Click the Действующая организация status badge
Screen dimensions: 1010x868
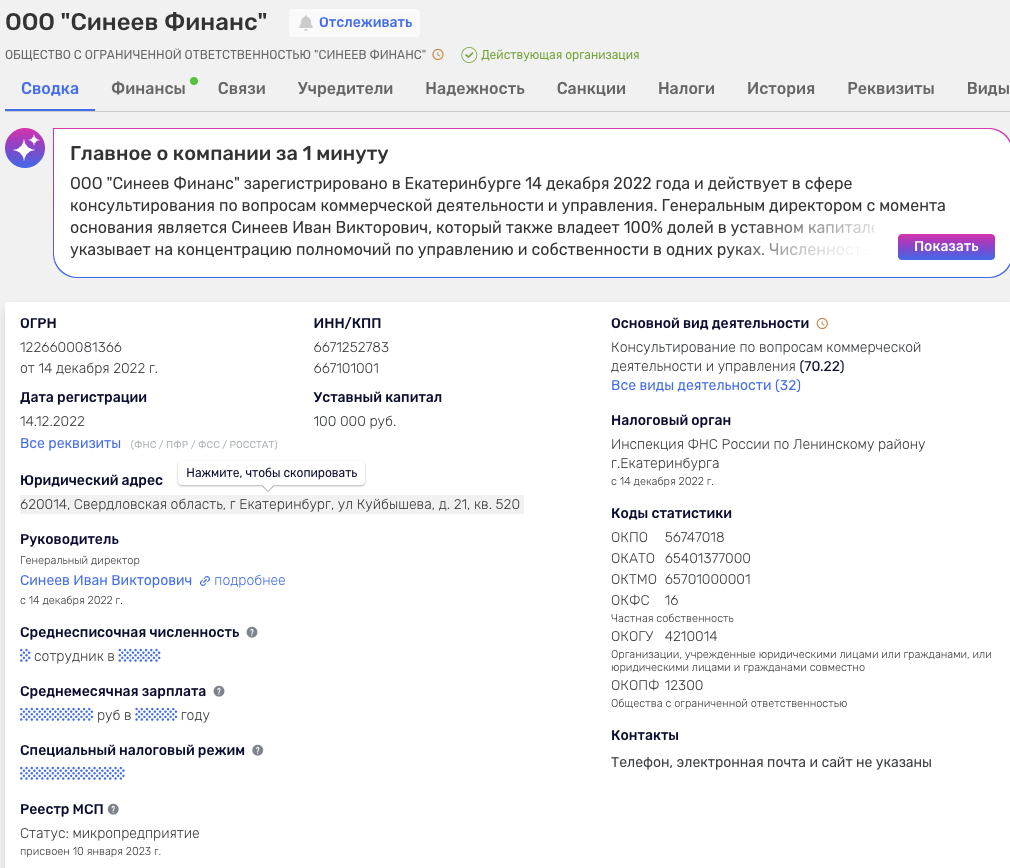(550, 55)
